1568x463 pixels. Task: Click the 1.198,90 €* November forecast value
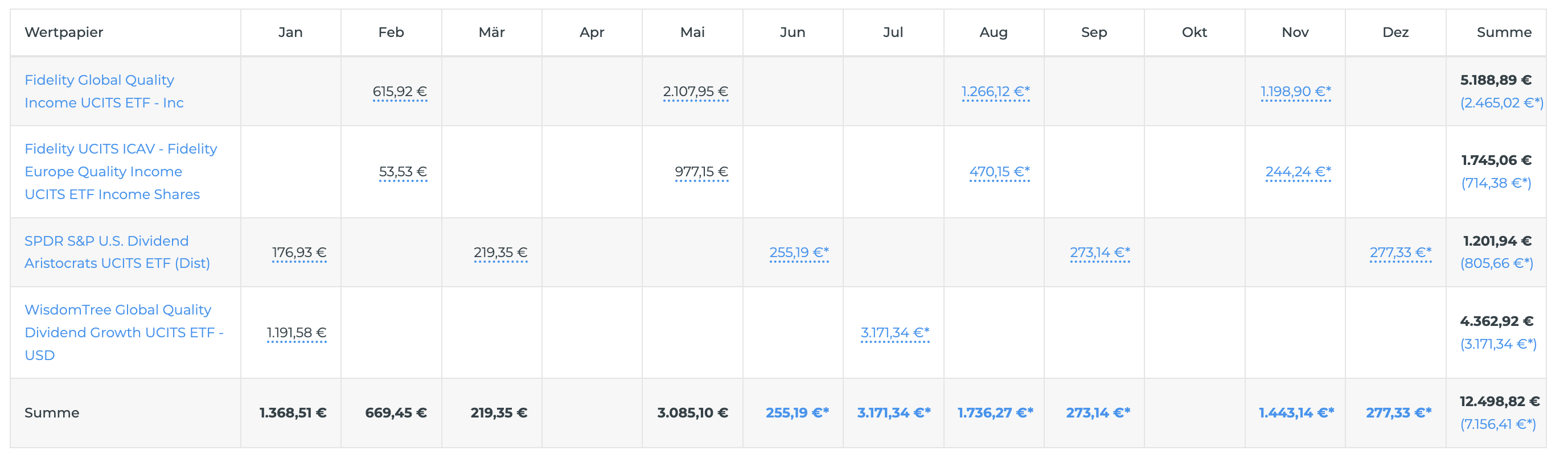pos(1295,91)
